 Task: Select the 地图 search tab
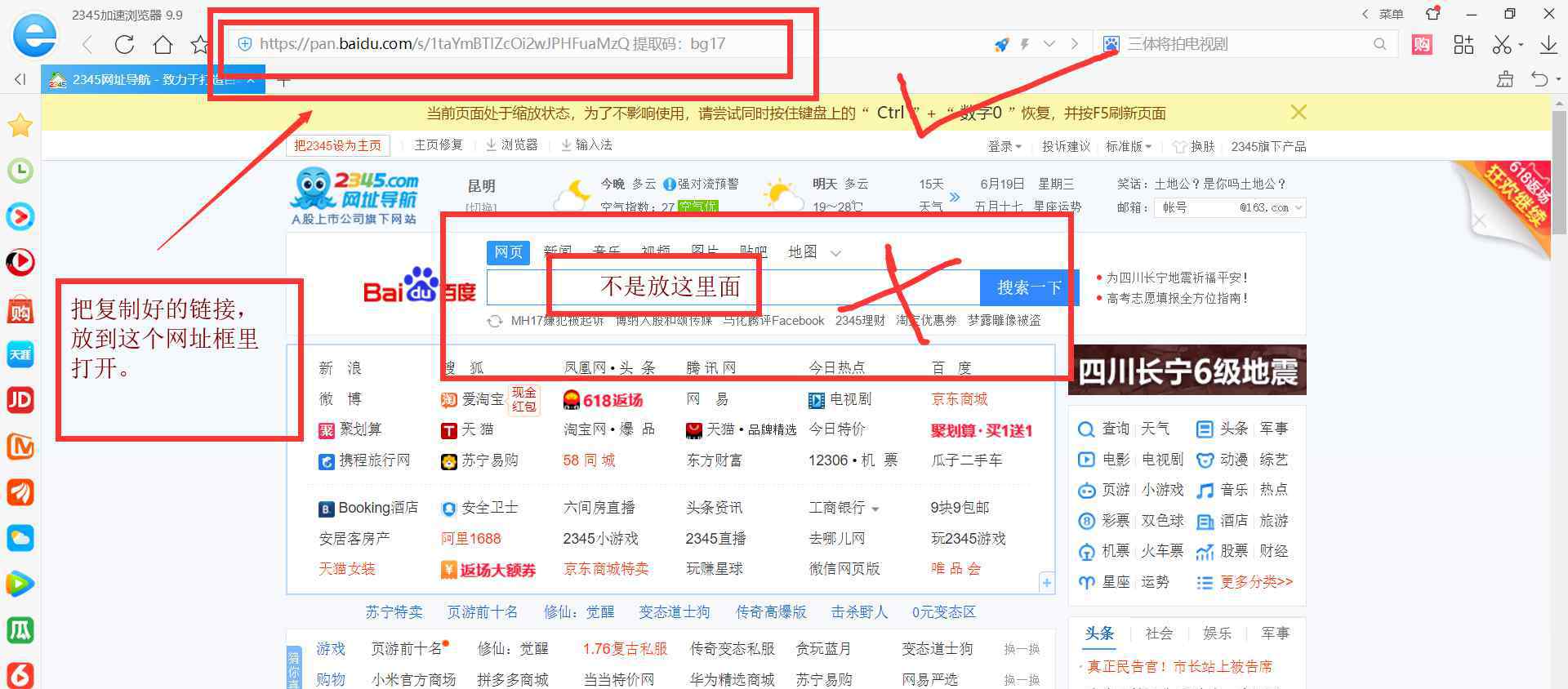(802, 252)
